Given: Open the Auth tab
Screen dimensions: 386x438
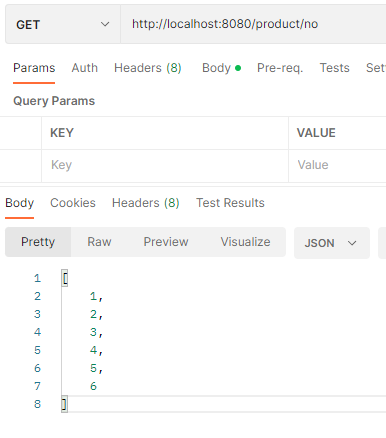Looking at the screenshot, I should tap(85, 68).
